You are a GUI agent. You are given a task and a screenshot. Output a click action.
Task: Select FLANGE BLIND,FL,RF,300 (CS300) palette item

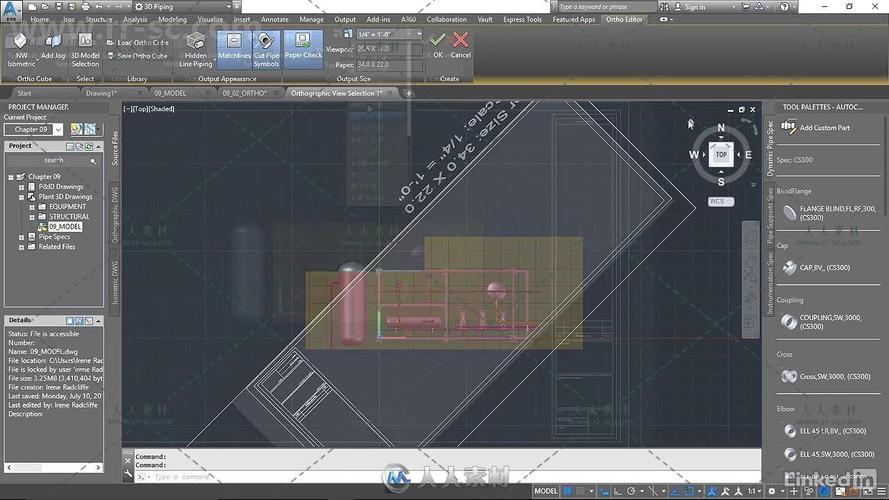(829, 213)
